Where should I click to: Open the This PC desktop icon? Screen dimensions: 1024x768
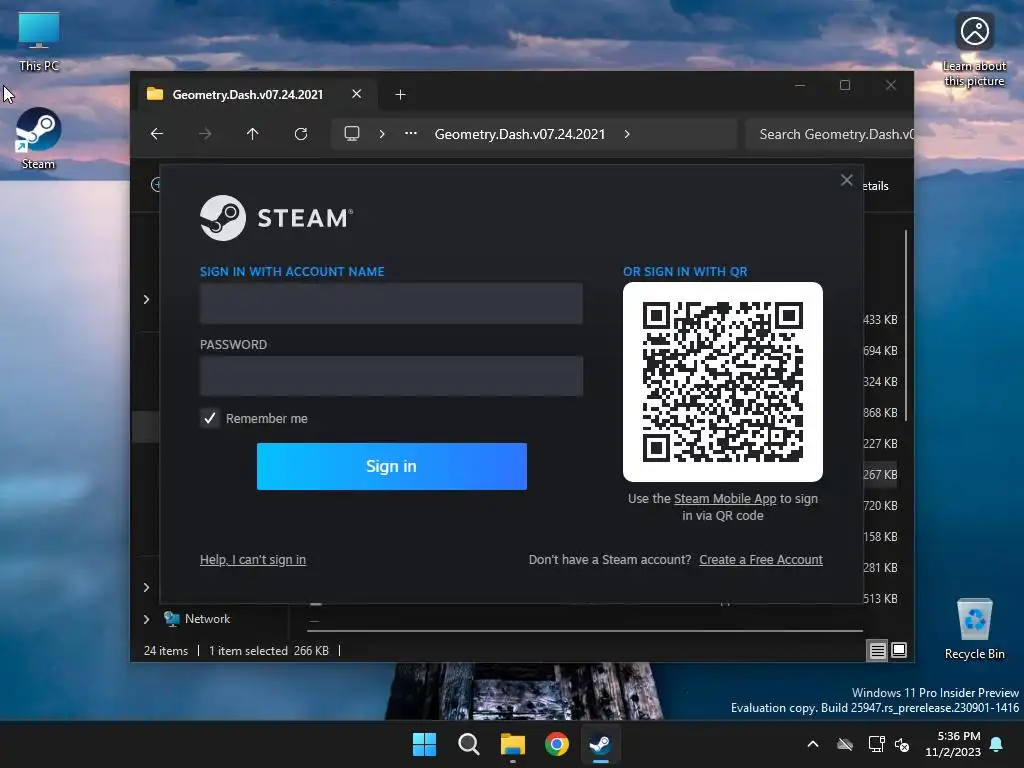point(39,41)
